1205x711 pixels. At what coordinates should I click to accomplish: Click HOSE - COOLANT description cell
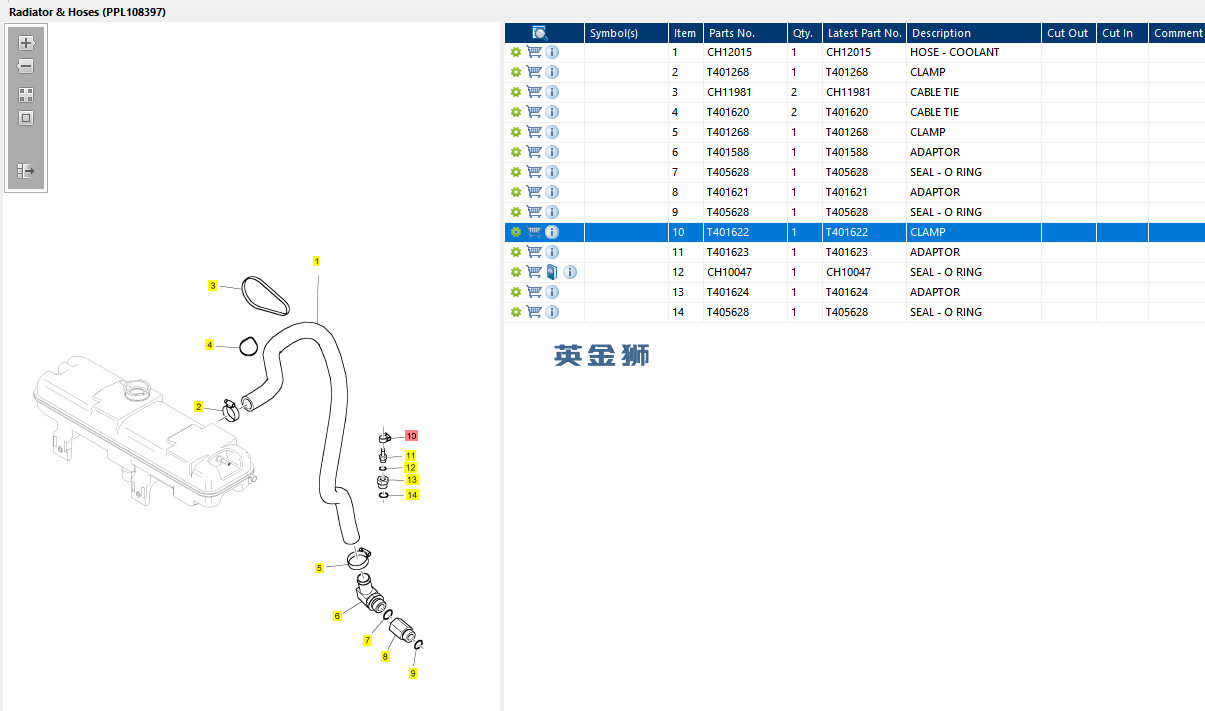pos(955,52)
